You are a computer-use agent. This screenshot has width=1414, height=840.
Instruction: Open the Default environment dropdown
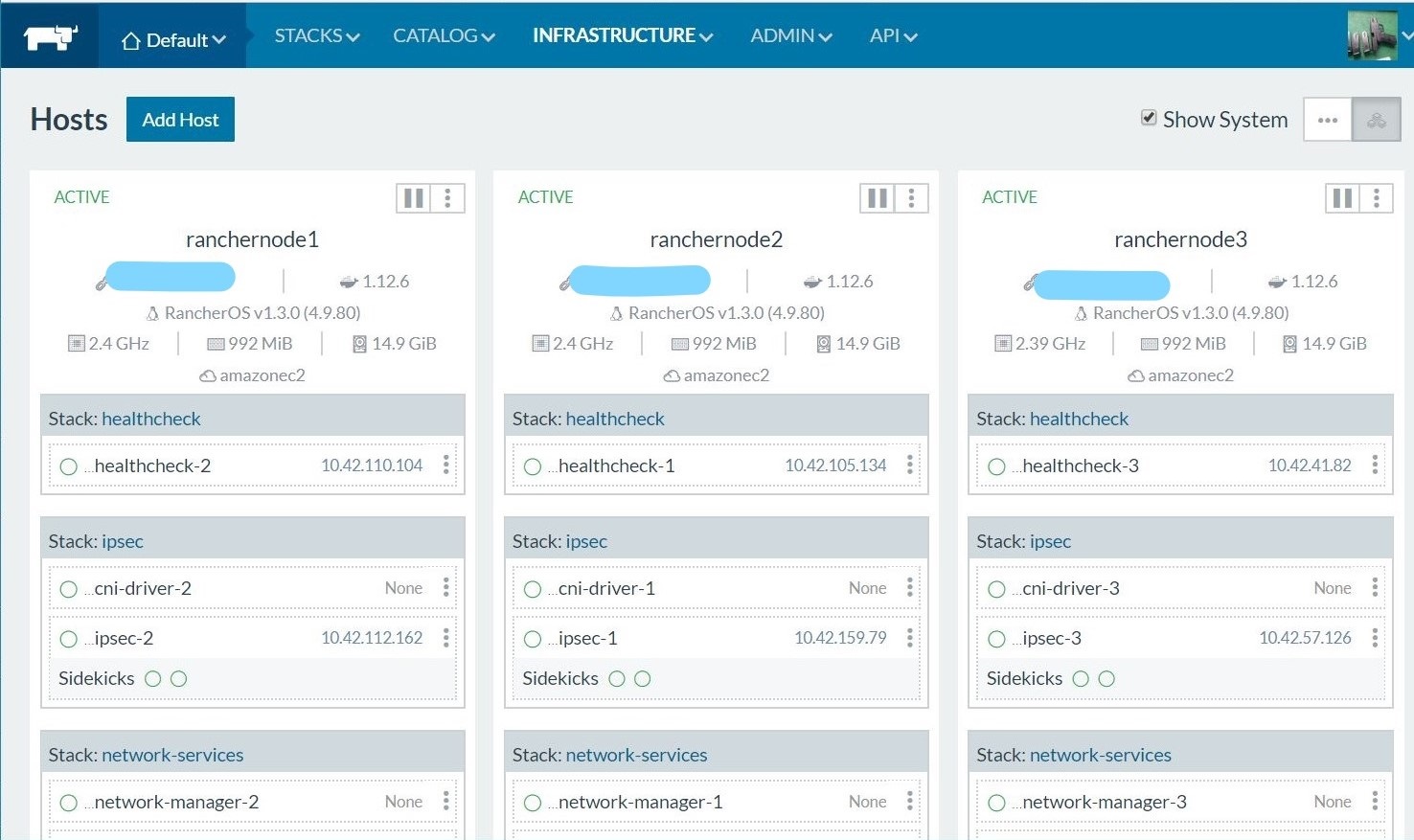pyautogui.click(x=173, y=40)
